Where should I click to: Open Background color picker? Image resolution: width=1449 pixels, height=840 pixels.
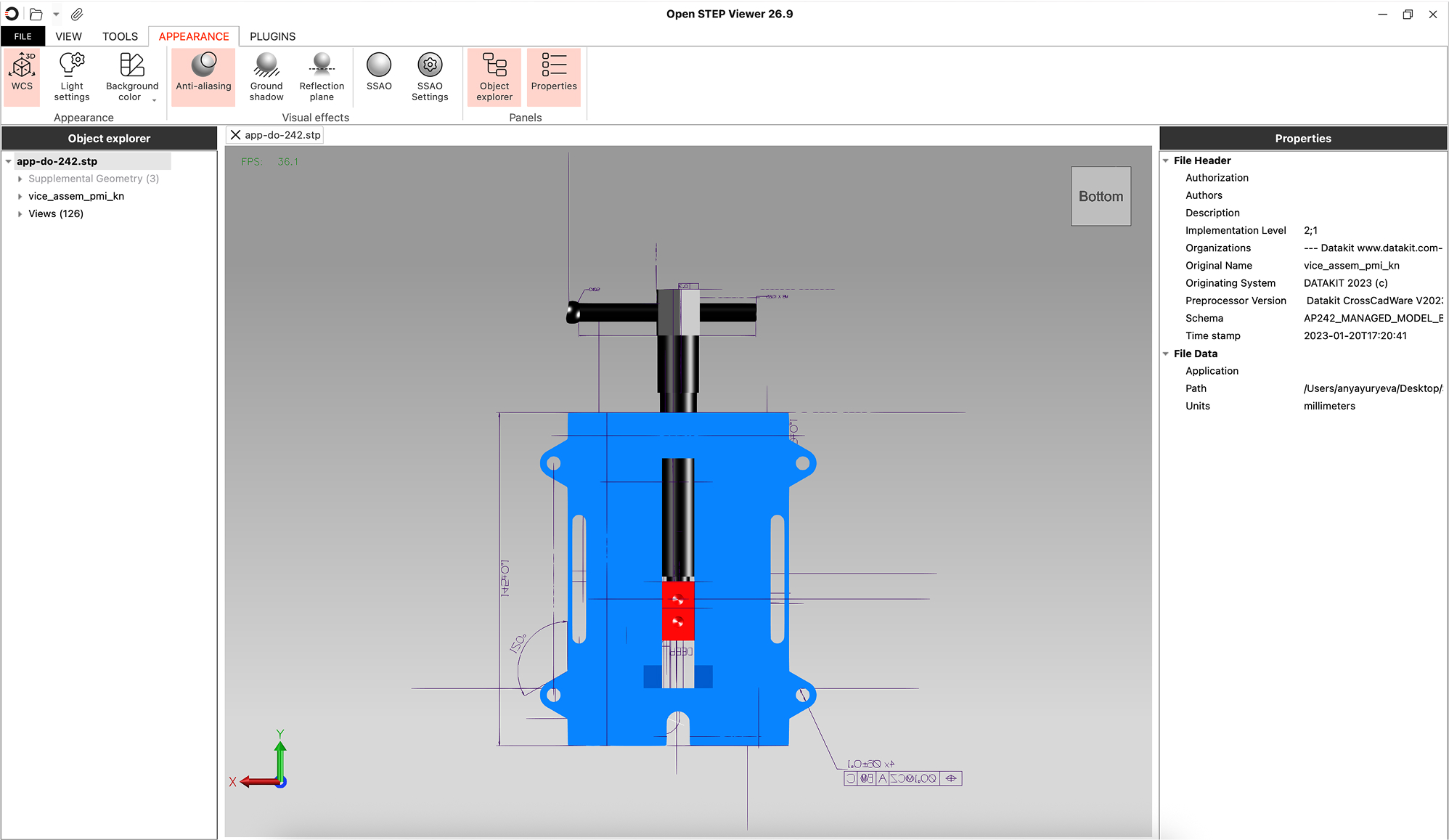pyautogui.click(x=131, y=76)
